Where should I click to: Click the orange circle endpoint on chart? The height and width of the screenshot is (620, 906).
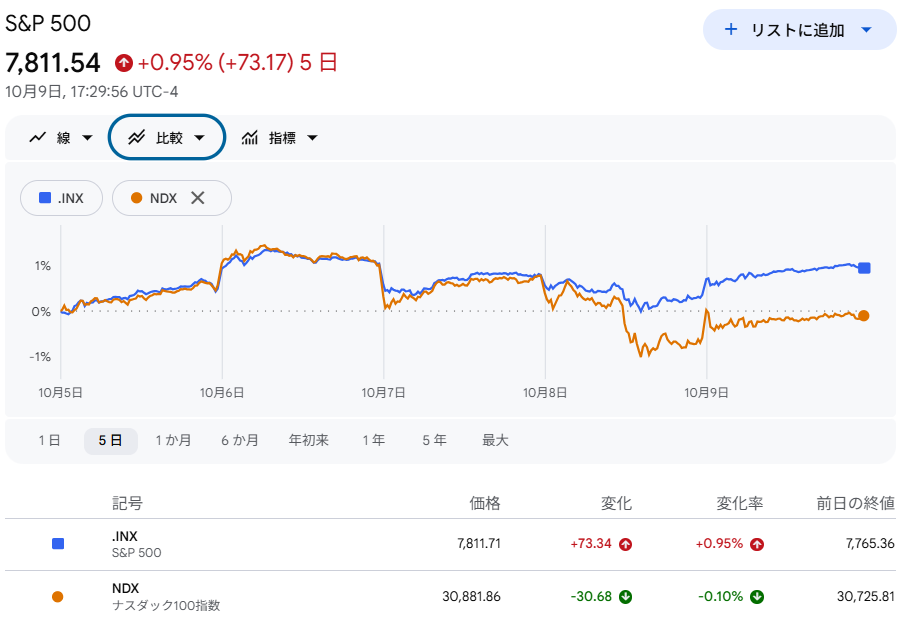864,315
